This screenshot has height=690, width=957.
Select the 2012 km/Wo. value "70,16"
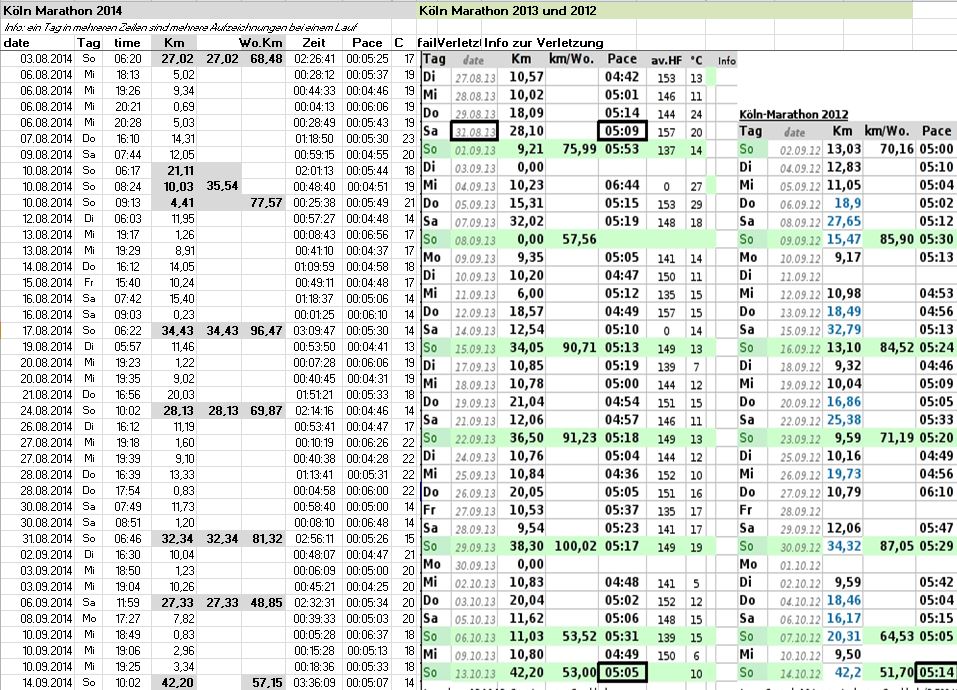point(897,149)
